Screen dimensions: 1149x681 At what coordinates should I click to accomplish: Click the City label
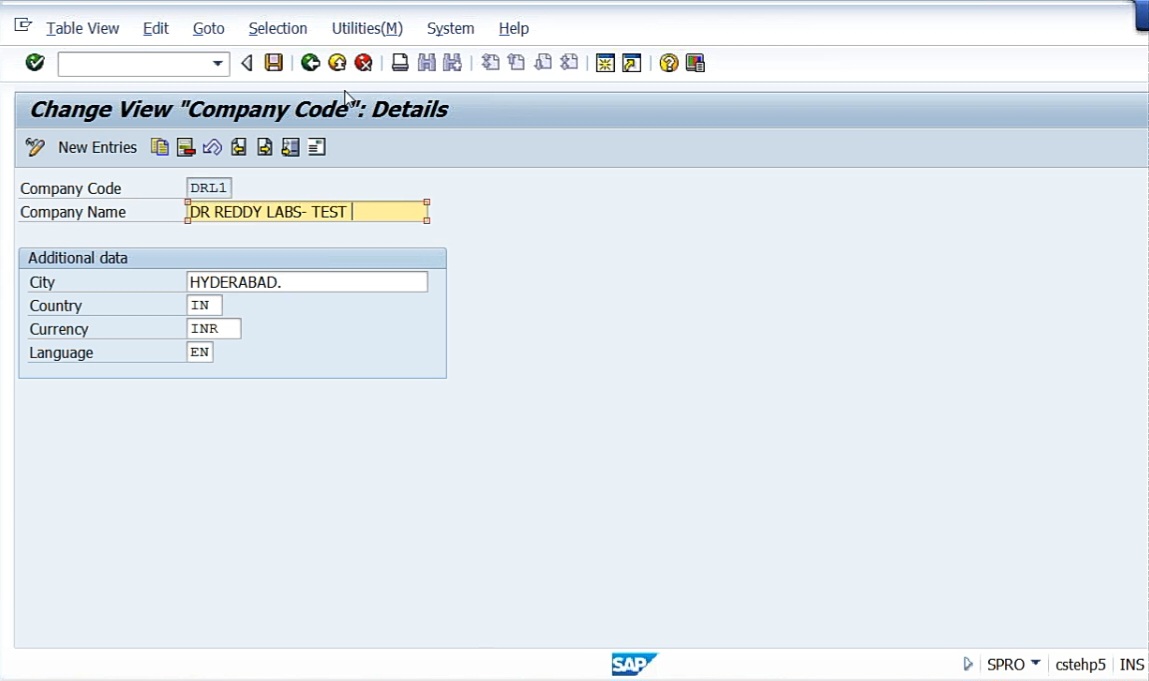42,282
